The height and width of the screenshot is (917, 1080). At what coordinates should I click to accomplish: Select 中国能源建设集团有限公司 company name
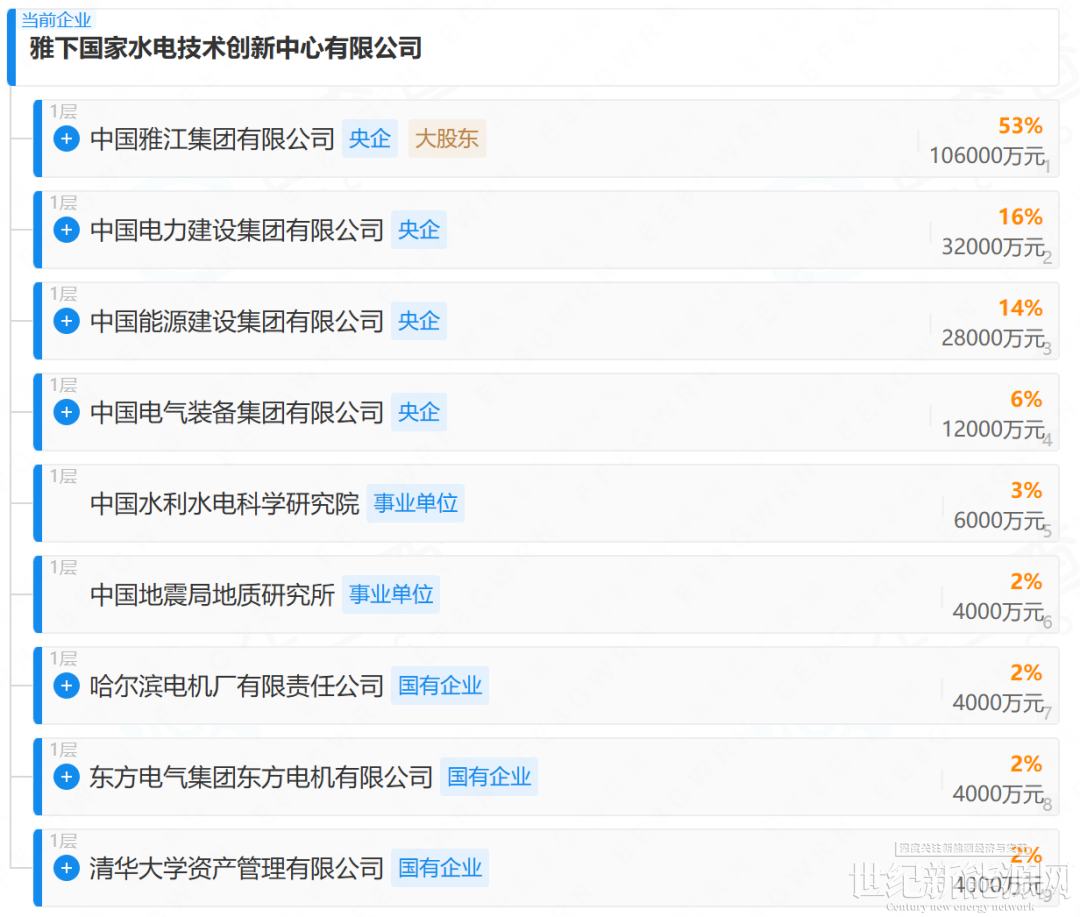pyautogui.click(x=237, y=321)
